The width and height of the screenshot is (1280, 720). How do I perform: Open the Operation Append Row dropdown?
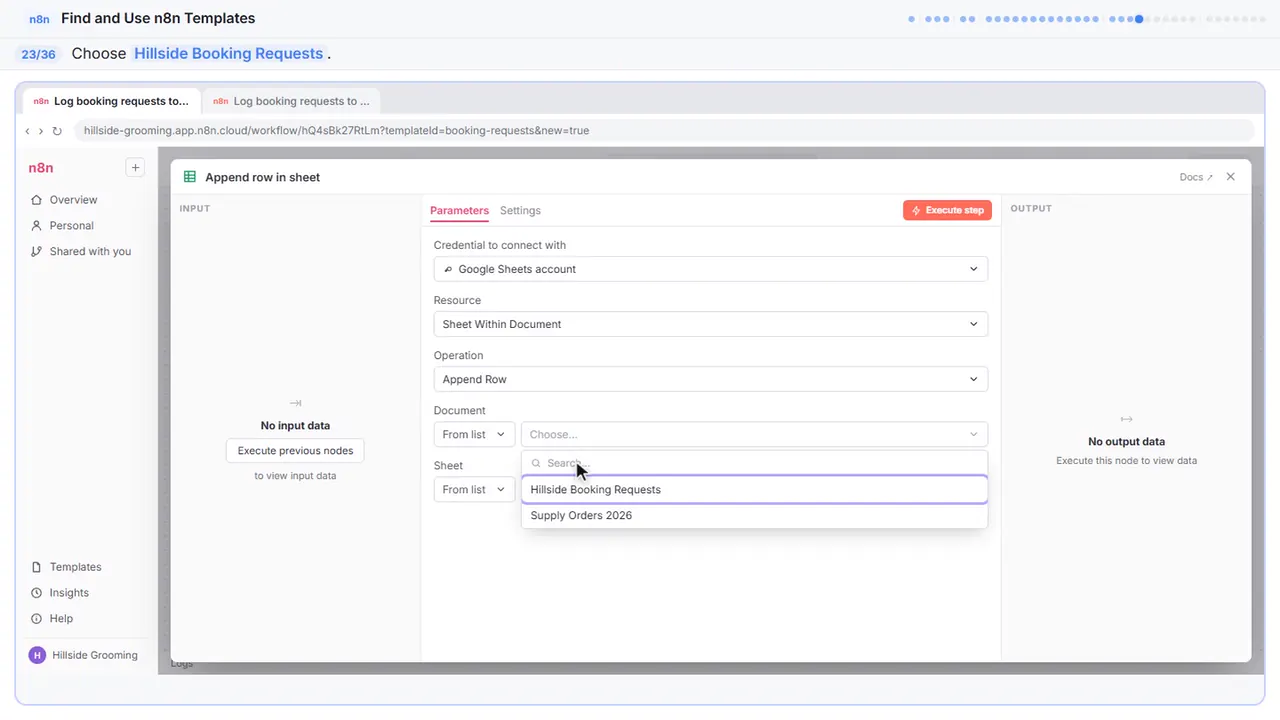[711, 379]
